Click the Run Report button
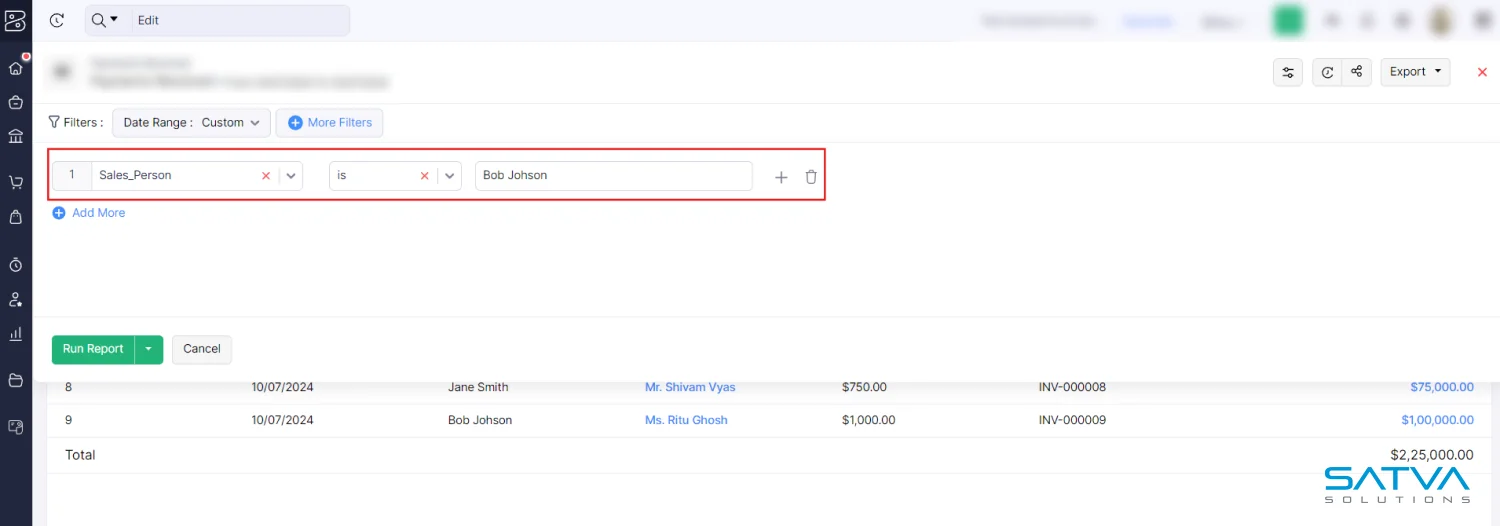This screenshot has width=1500, height=526. pos(93,349)
